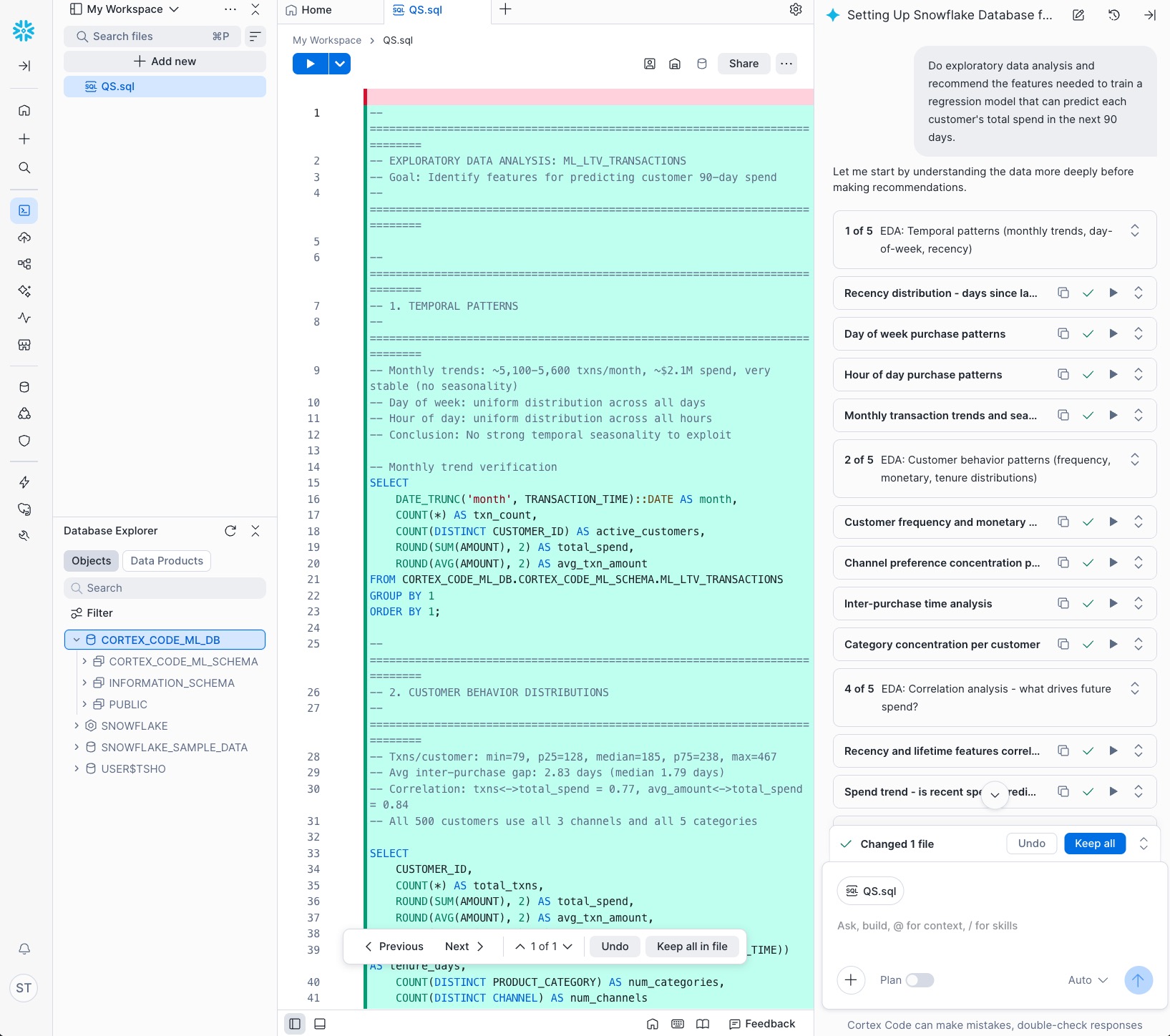
Task: Click the chat prompt input field
Action: click(995, 926)
